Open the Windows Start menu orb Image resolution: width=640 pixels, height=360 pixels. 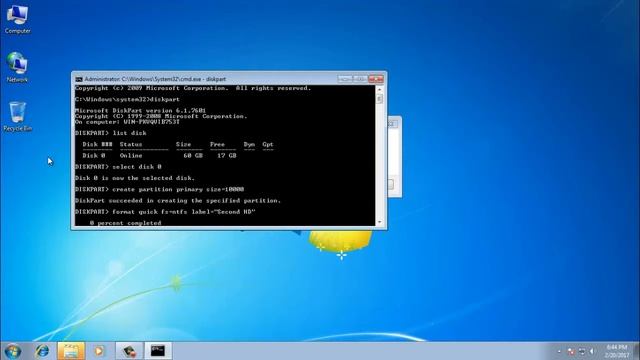13,351
